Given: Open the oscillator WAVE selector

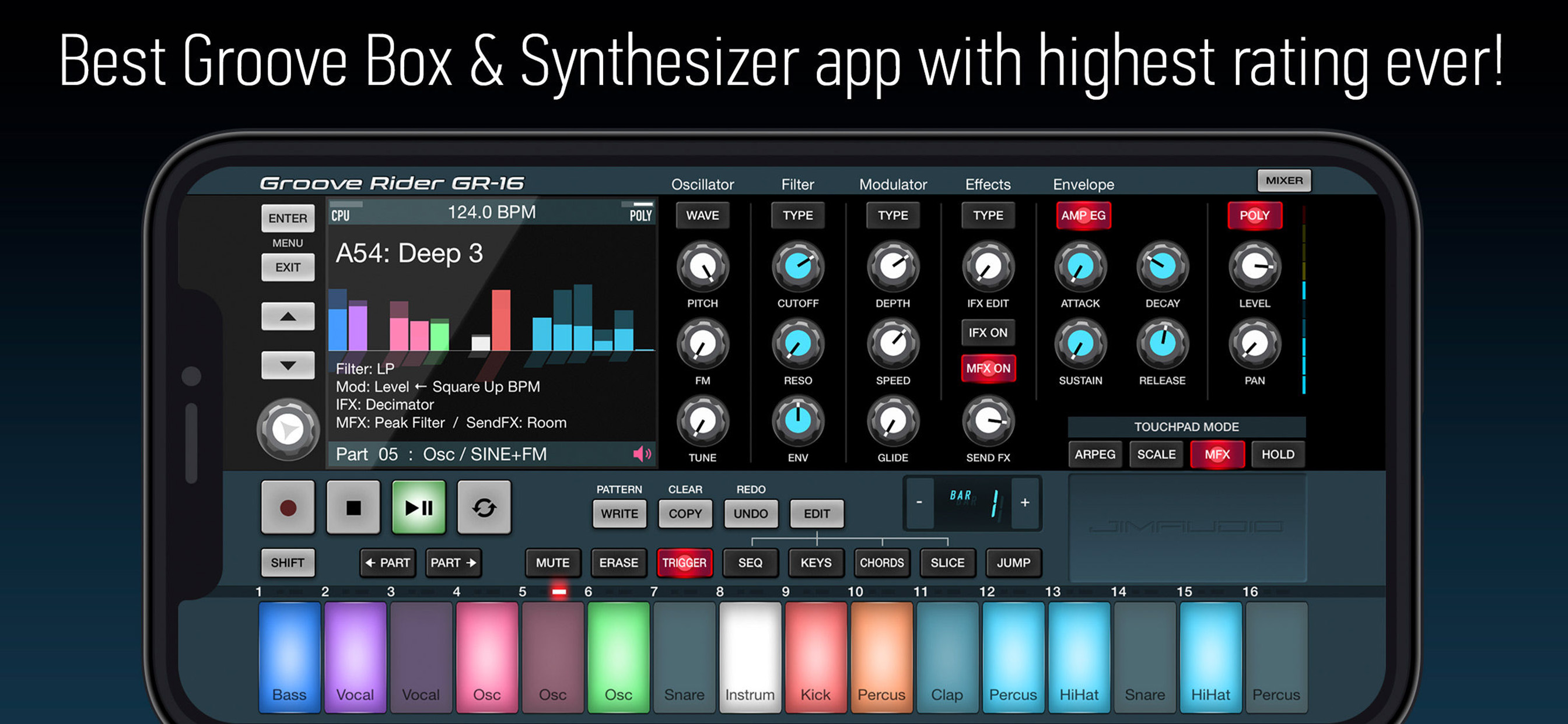Looking at the screenshot, I should tap(702, 215).
